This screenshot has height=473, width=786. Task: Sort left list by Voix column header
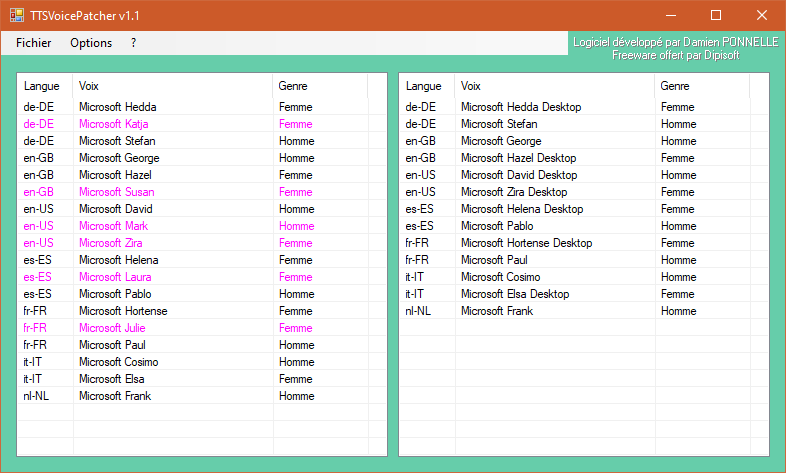[x=173, y=86]
